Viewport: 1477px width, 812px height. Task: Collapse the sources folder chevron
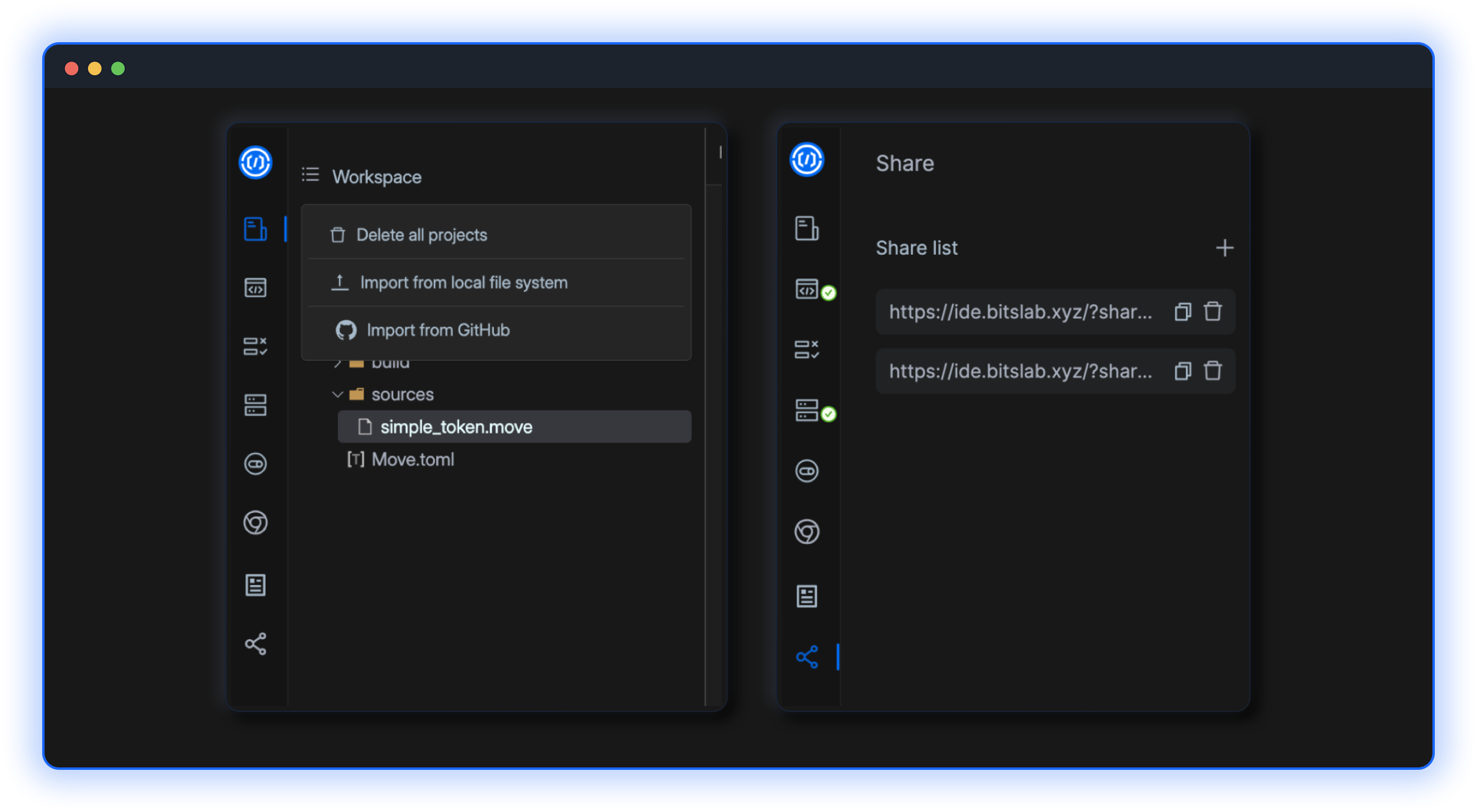coord(337,395)
